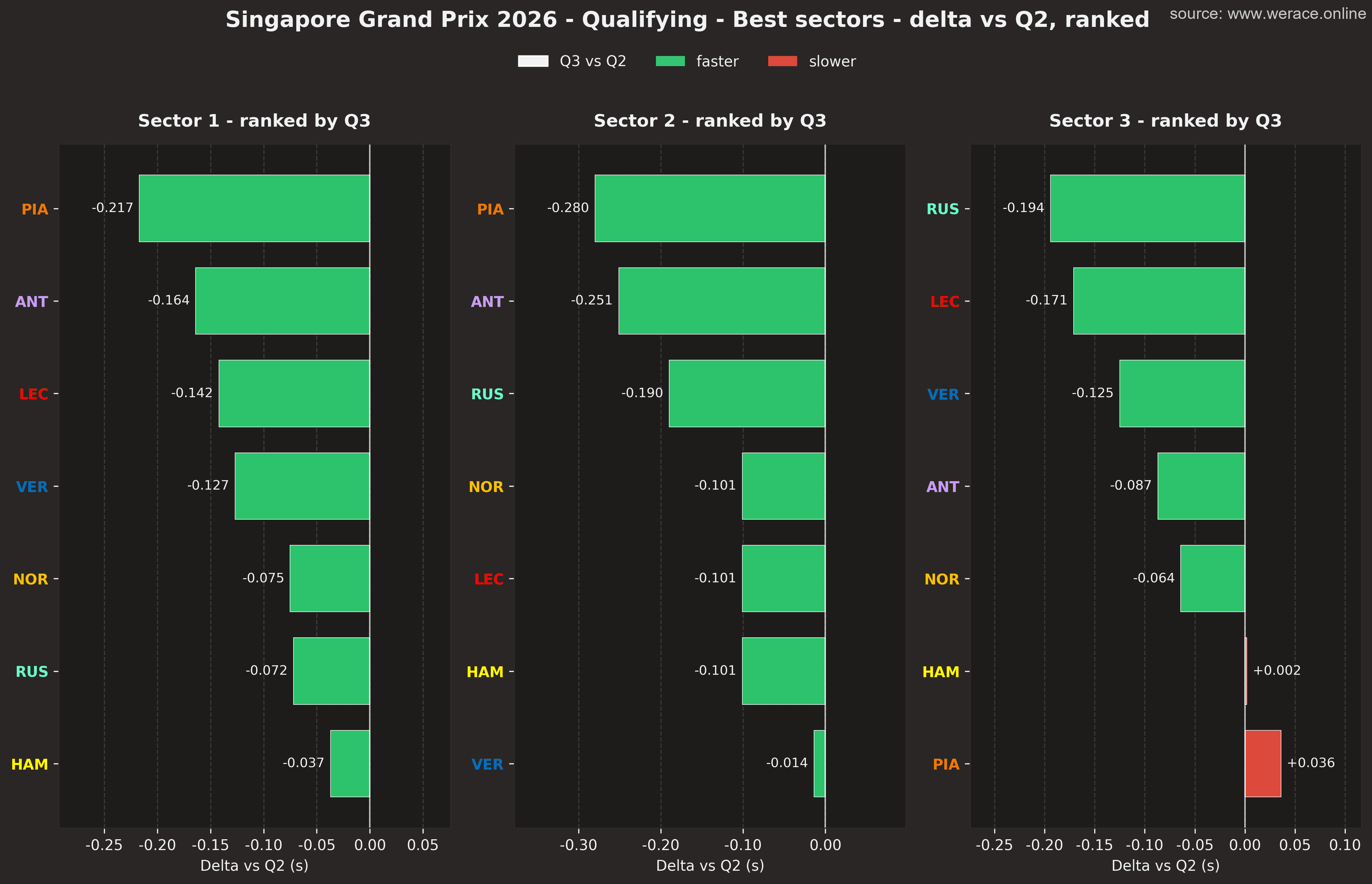The width and height of the screenshot is (1372, 884).
Task: Click the -0.072 value for RUS
Action: [x=266, y=671]
